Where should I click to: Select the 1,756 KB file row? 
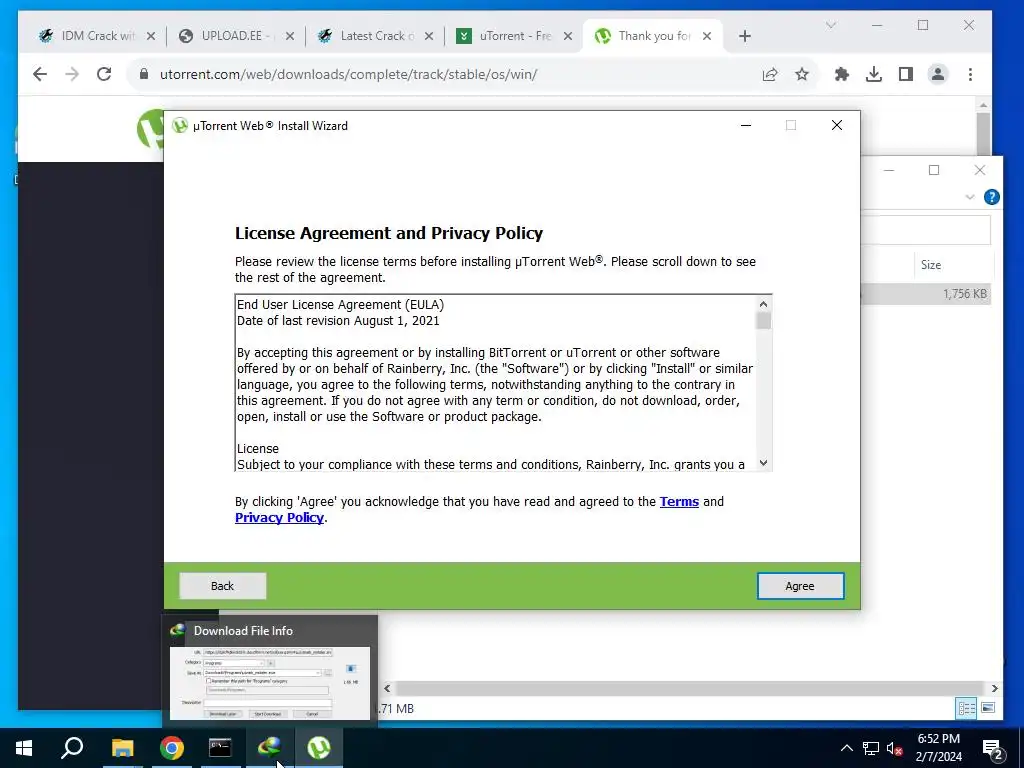[927, 294]
